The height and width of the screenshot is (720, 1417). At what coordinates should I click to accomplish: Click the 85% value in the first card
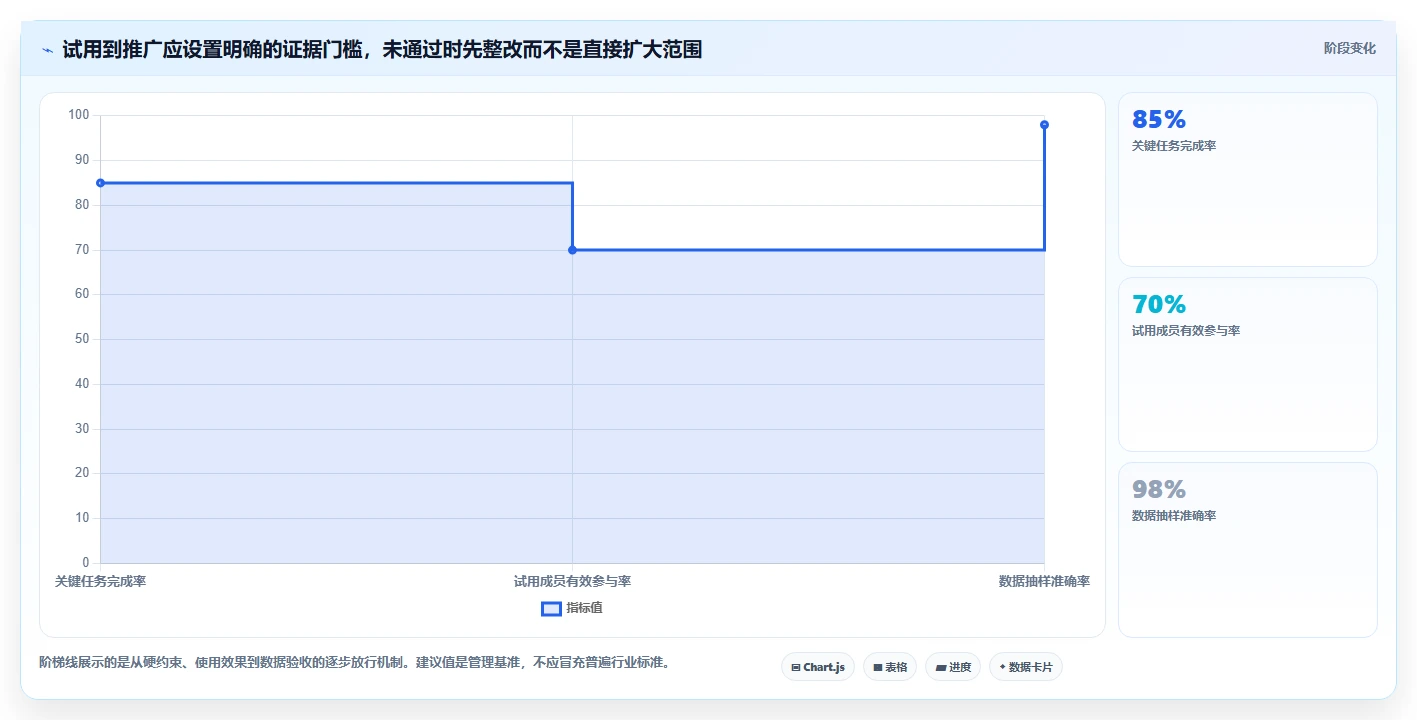pyautogui.click(x=1159, y=119)
